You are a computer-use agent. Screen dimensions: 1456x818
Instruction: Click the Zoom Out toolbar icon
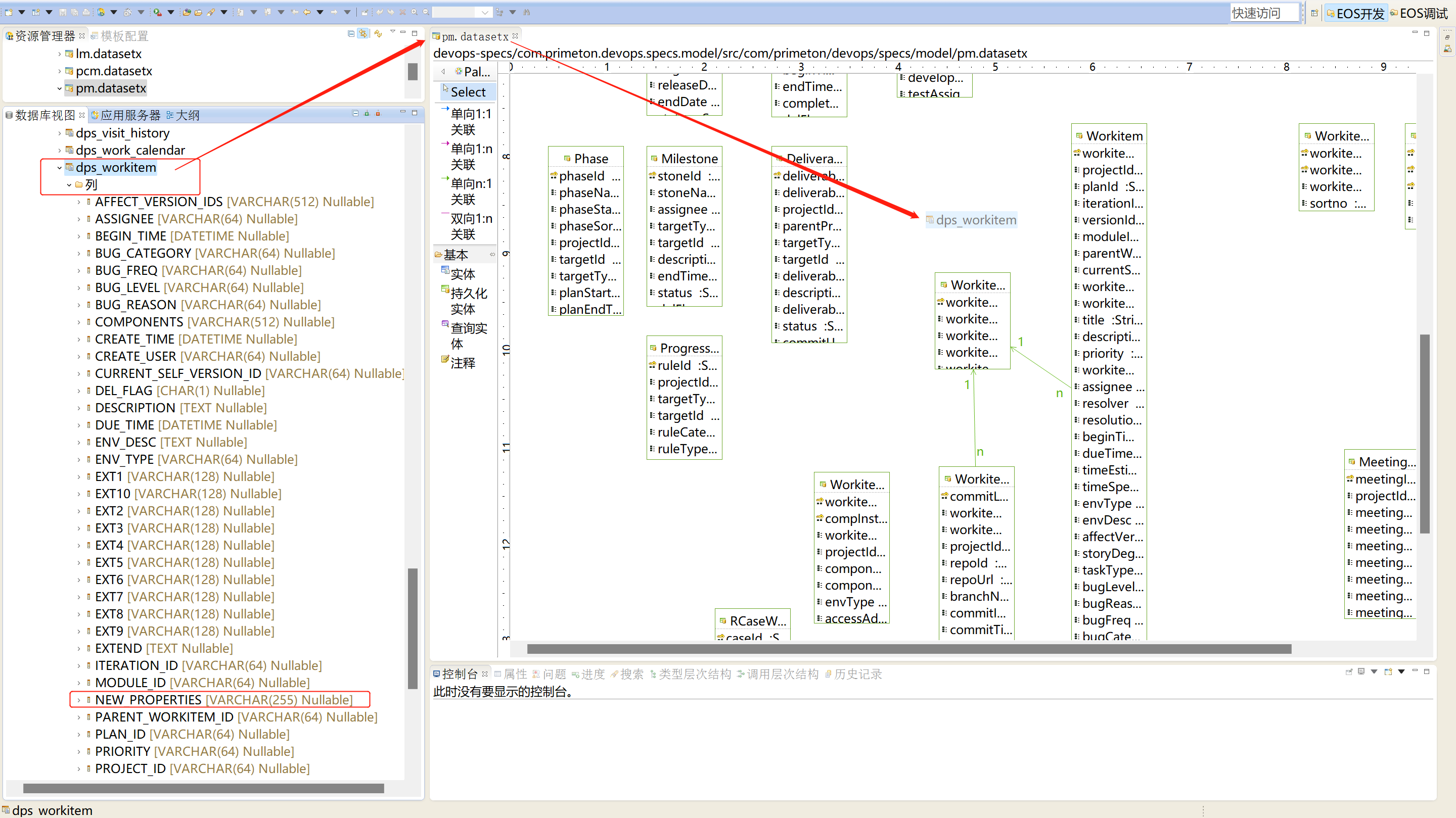(x=426, y=12)
